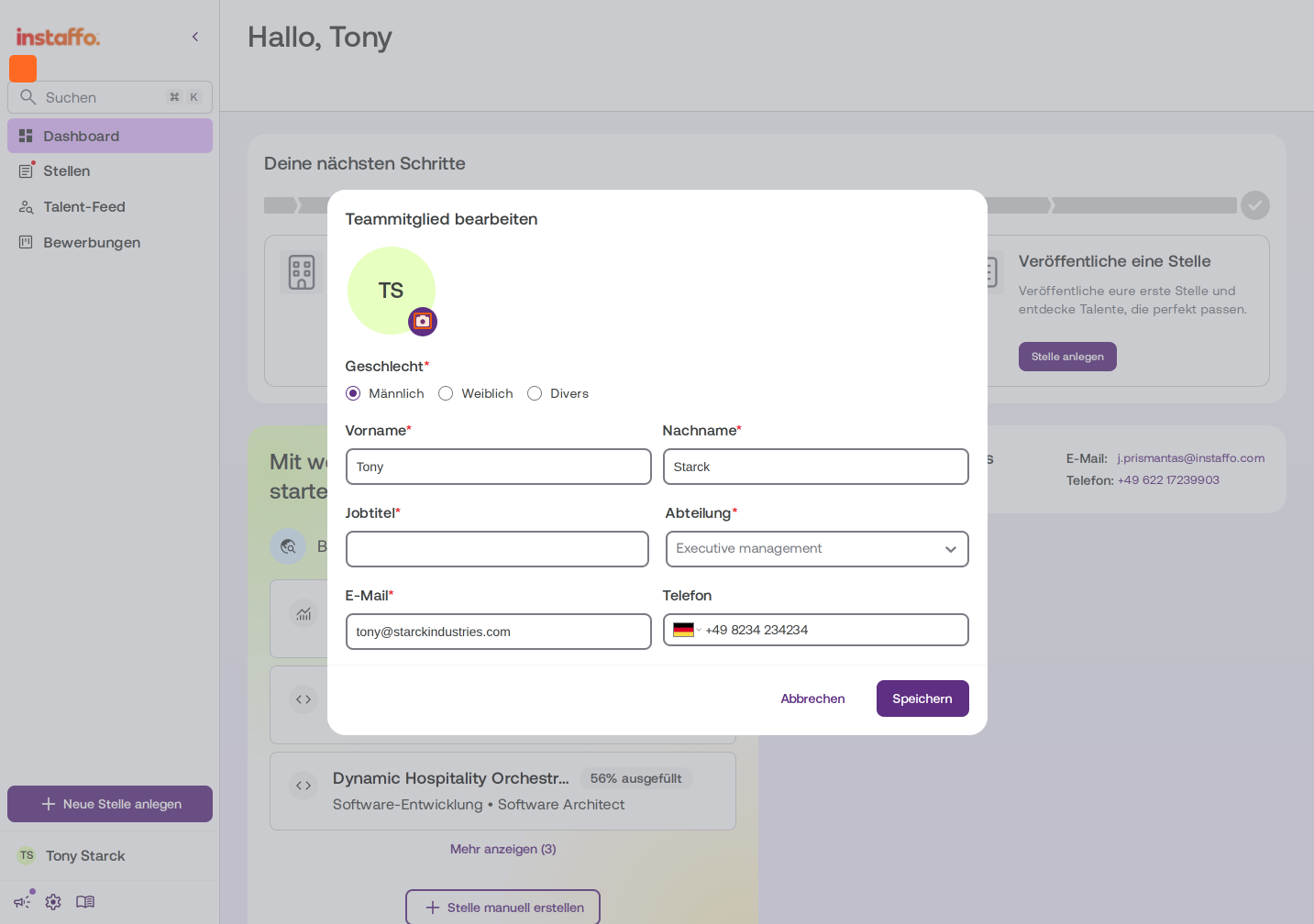Select the Männlich gender option
The height and width of the screenshot is (924, 1314).
point(353,393)
